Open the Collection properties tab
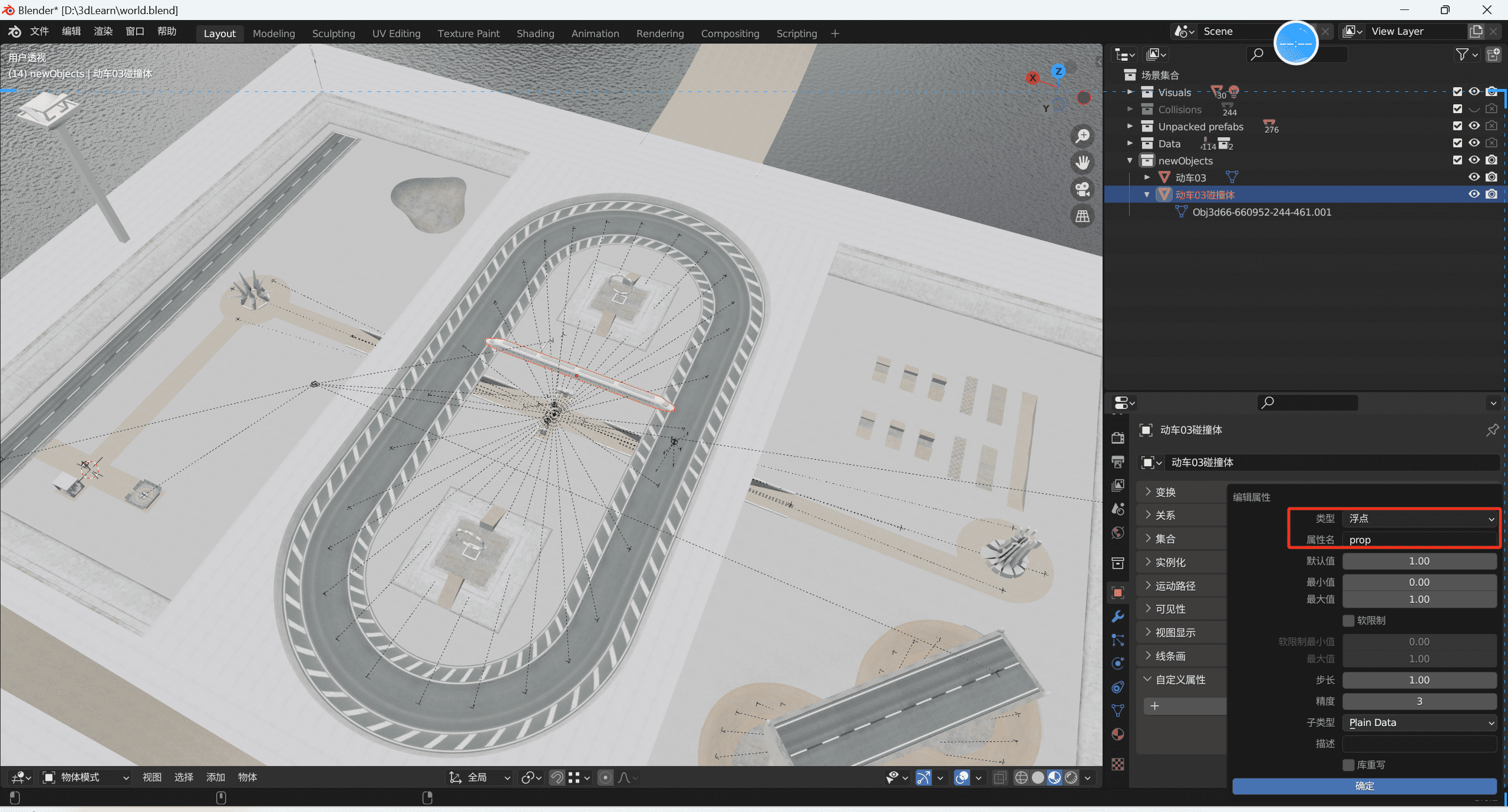 point(1117,563)
